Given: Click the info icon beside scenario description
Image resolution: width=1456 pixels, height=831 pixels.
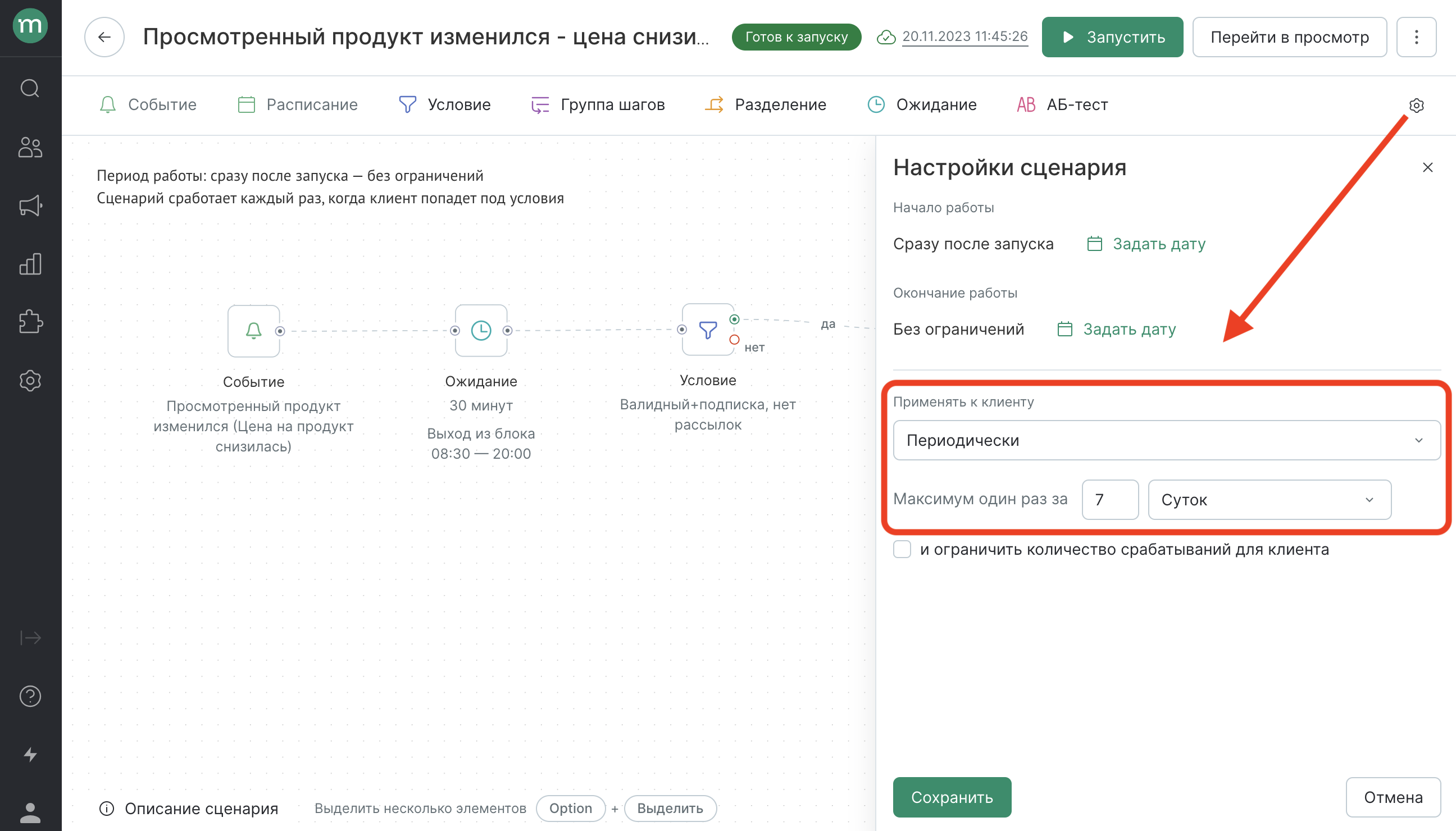Looking at the screenshot, I should (107, 809).
